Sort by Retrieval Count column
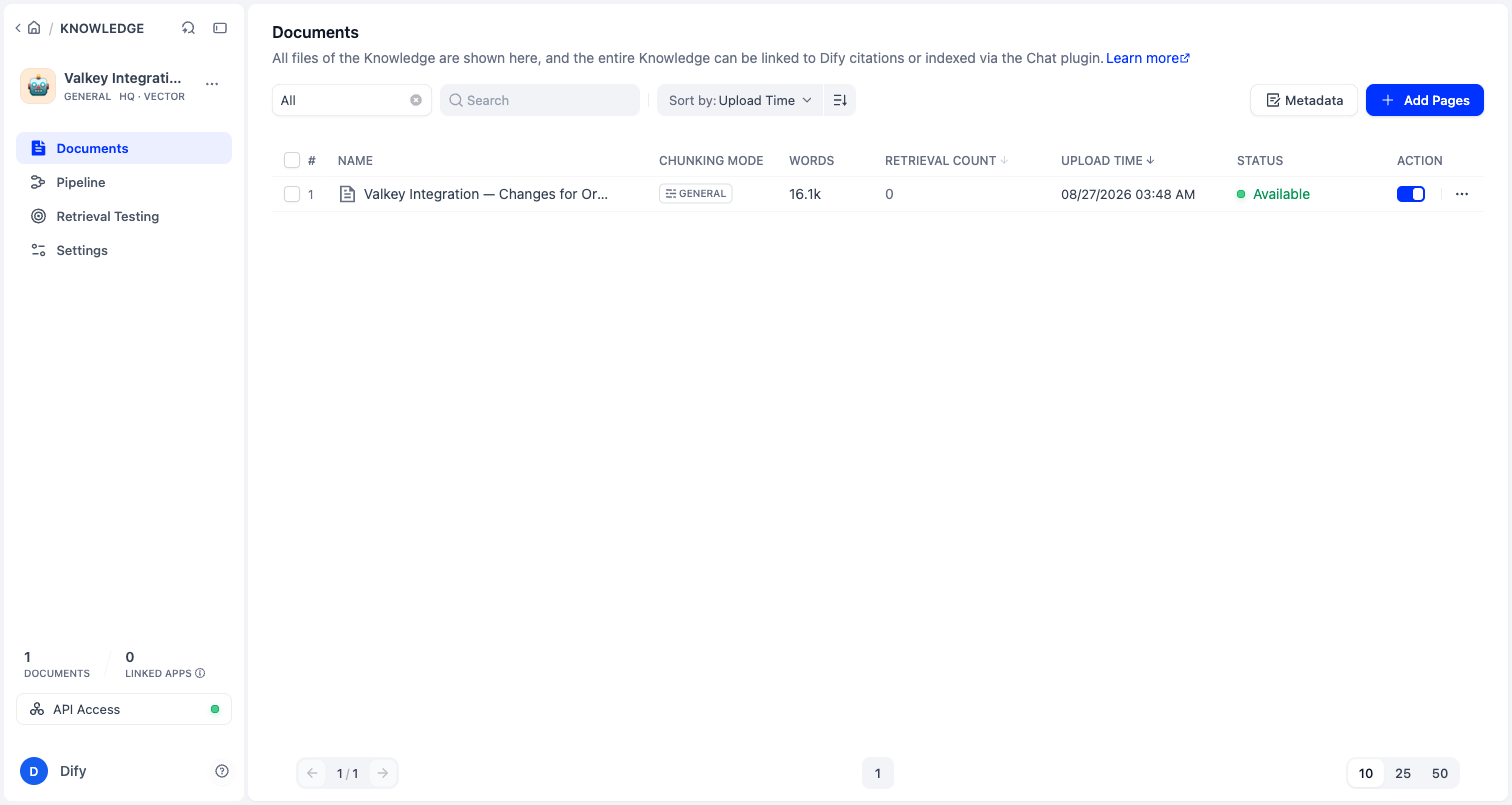 pyautogui.click(x=948, y=160)
